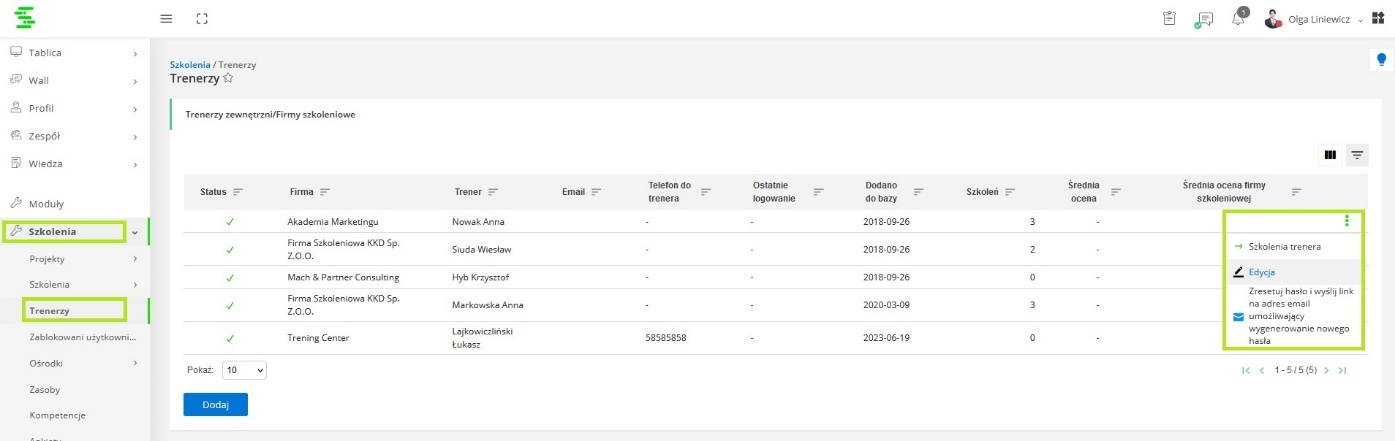Image resolution: width=1395 pixels, height=441 pixels.
Task: Click the Dodaj button
Action: pyautogui.click(x=215, y=404)
